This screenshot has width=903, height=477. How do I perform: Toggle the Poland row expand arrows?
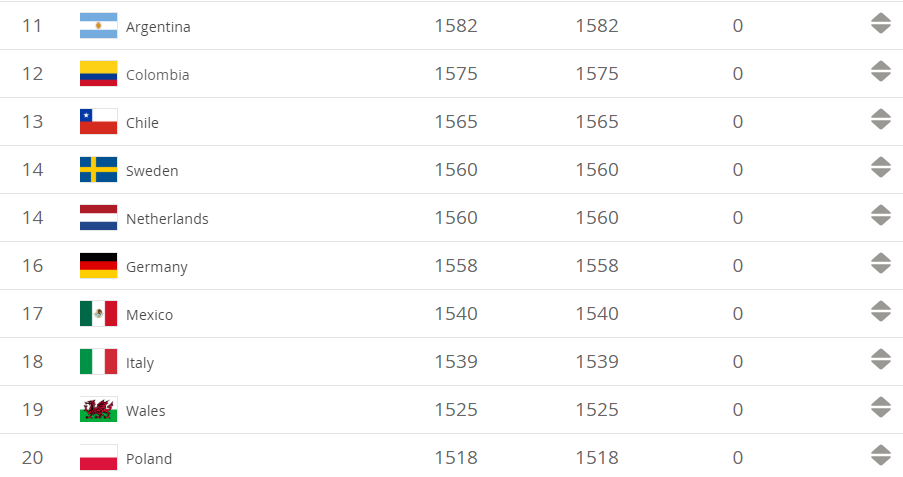(x=880, y=455)
